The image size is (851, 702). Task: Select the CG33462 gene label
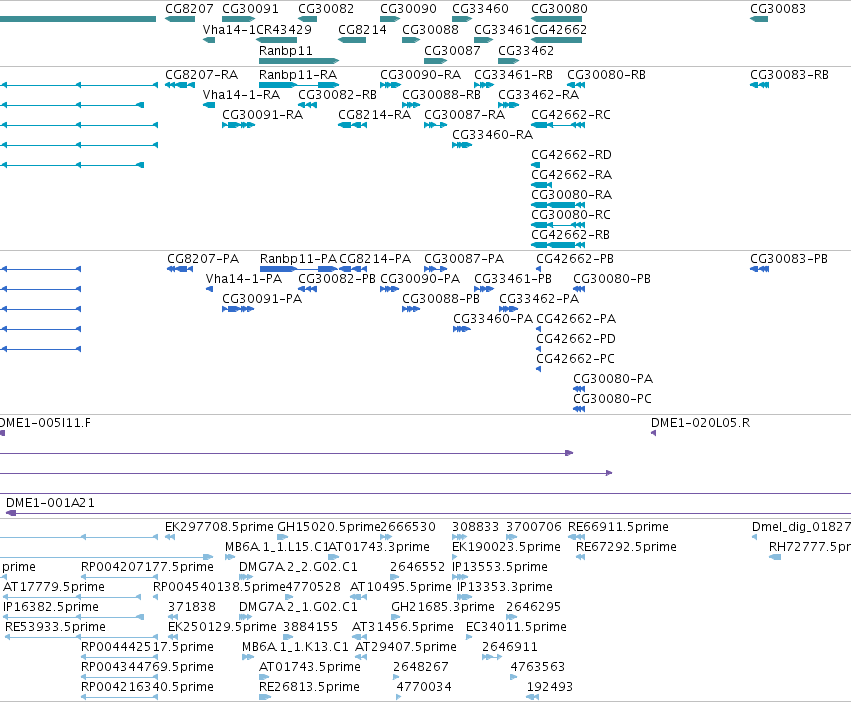coord(526,50)
